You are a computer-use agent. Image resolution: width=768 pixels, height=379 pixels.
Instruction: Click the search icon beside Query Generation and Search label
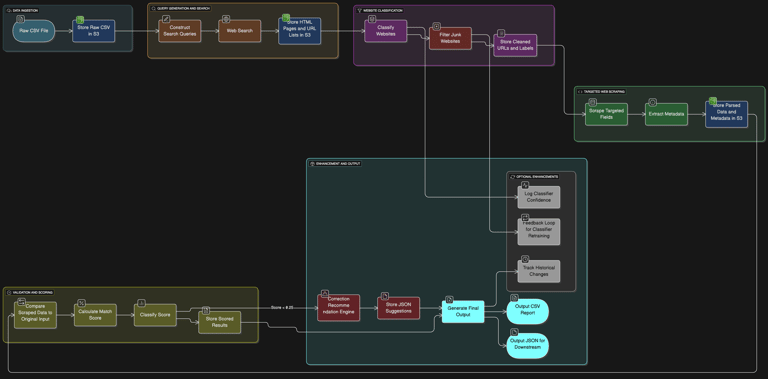153,9
